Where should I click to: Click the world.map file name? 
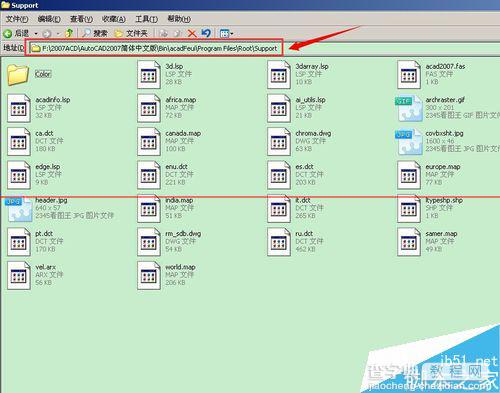point(180,267)
